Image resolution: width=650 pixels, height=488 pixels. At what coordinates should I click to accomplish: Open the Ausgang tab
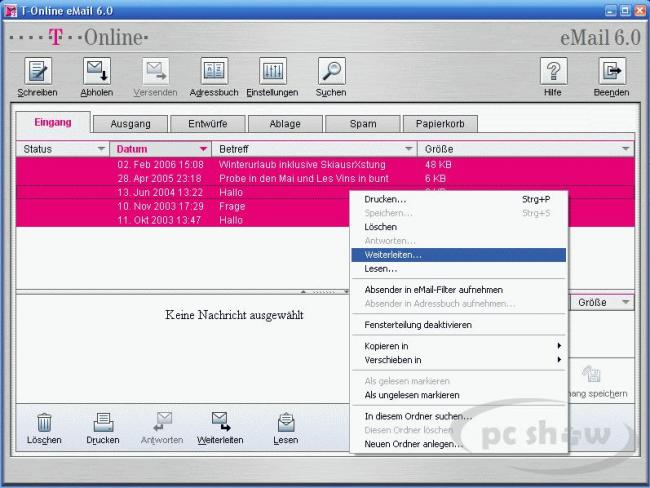click(x=131, y=124)
